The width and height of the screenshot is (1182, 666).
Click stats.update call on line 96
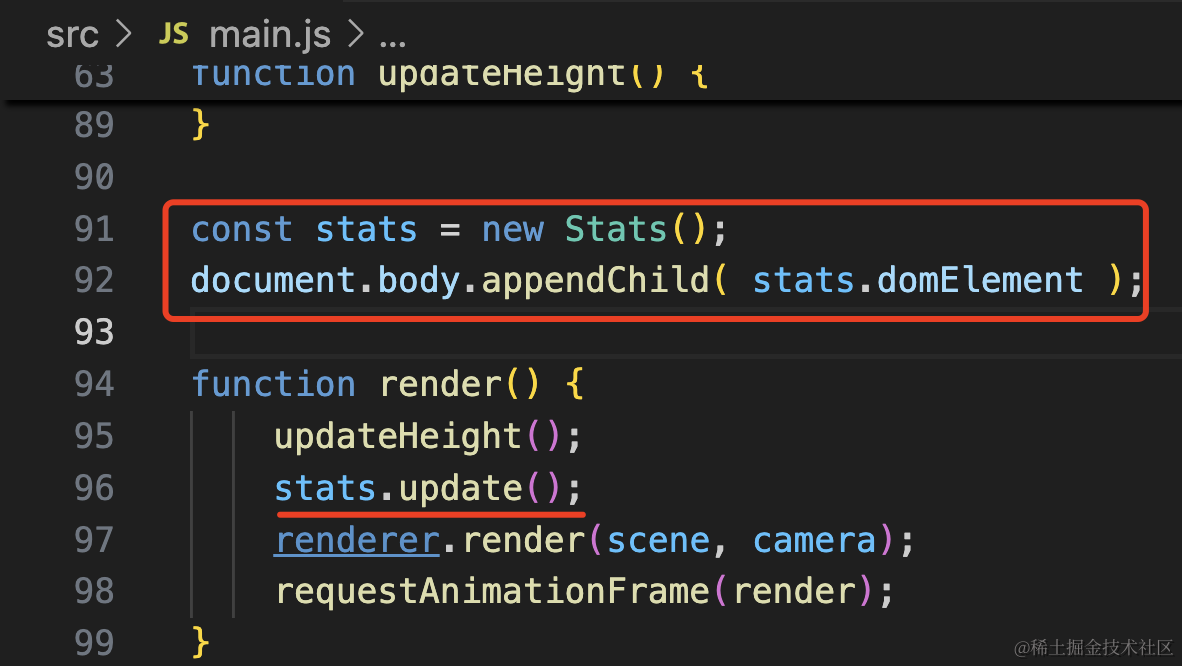pos(427,488)
